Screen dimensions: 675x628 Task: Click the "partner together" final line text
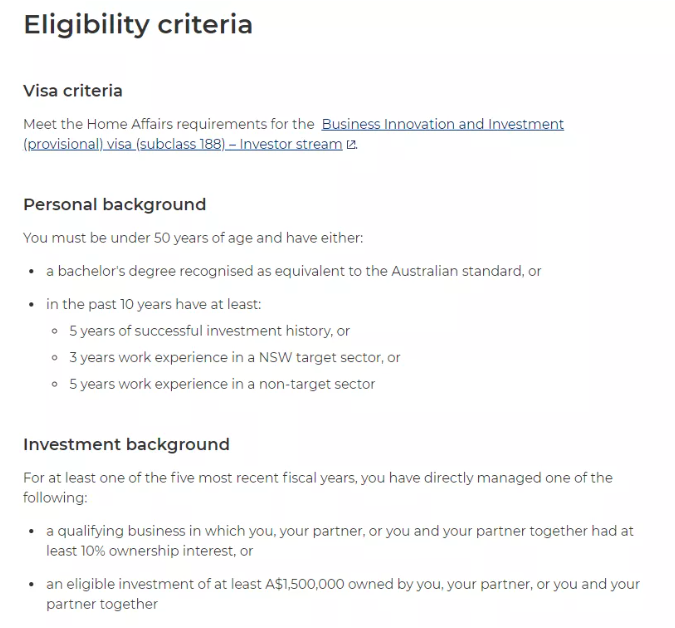[x=101, y=604]
